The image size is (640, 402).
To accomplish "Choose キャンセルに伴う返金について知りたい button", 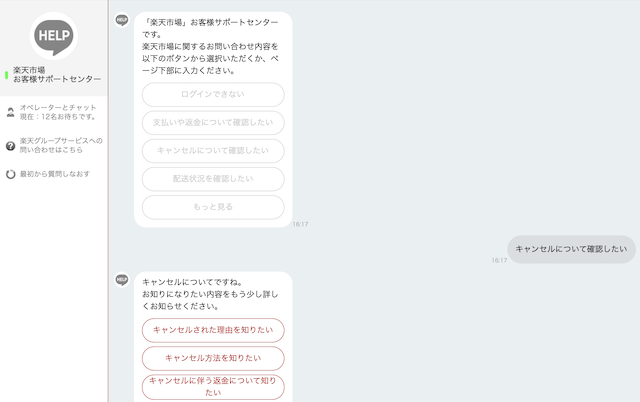I will 213,386.
